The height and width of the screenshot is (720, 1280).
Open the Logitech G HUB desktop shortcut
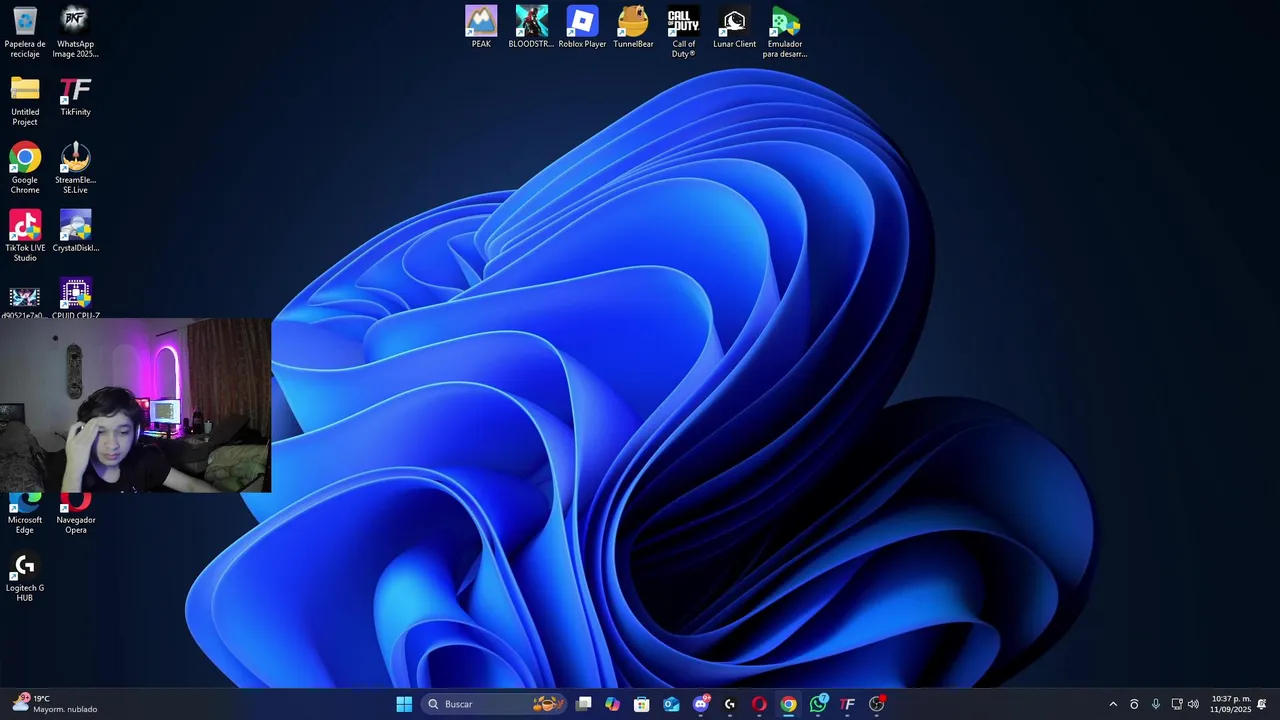(x=25, y=578)
